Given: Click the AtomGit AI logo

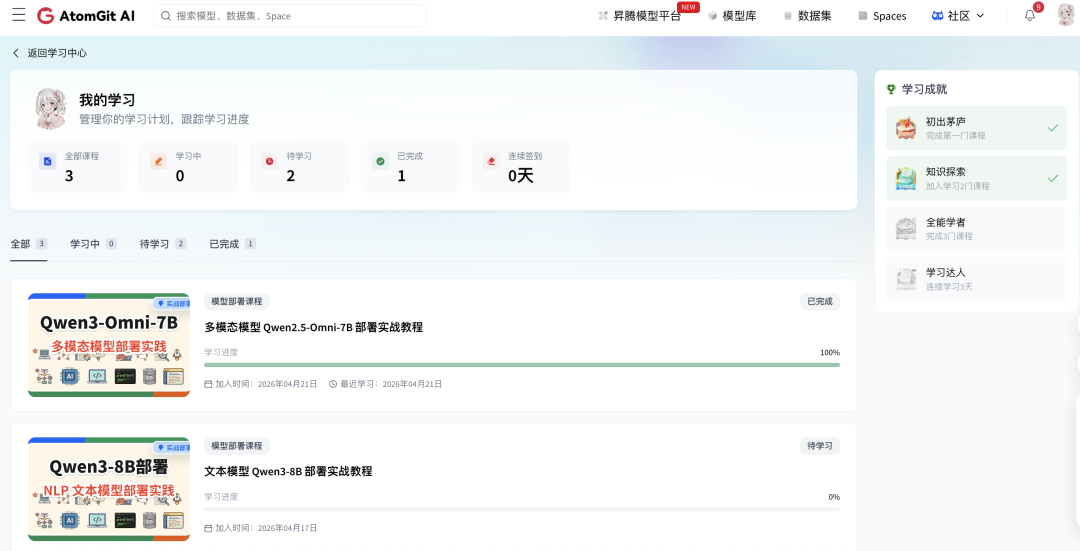Looking at the screenshot, I should 86,15.
